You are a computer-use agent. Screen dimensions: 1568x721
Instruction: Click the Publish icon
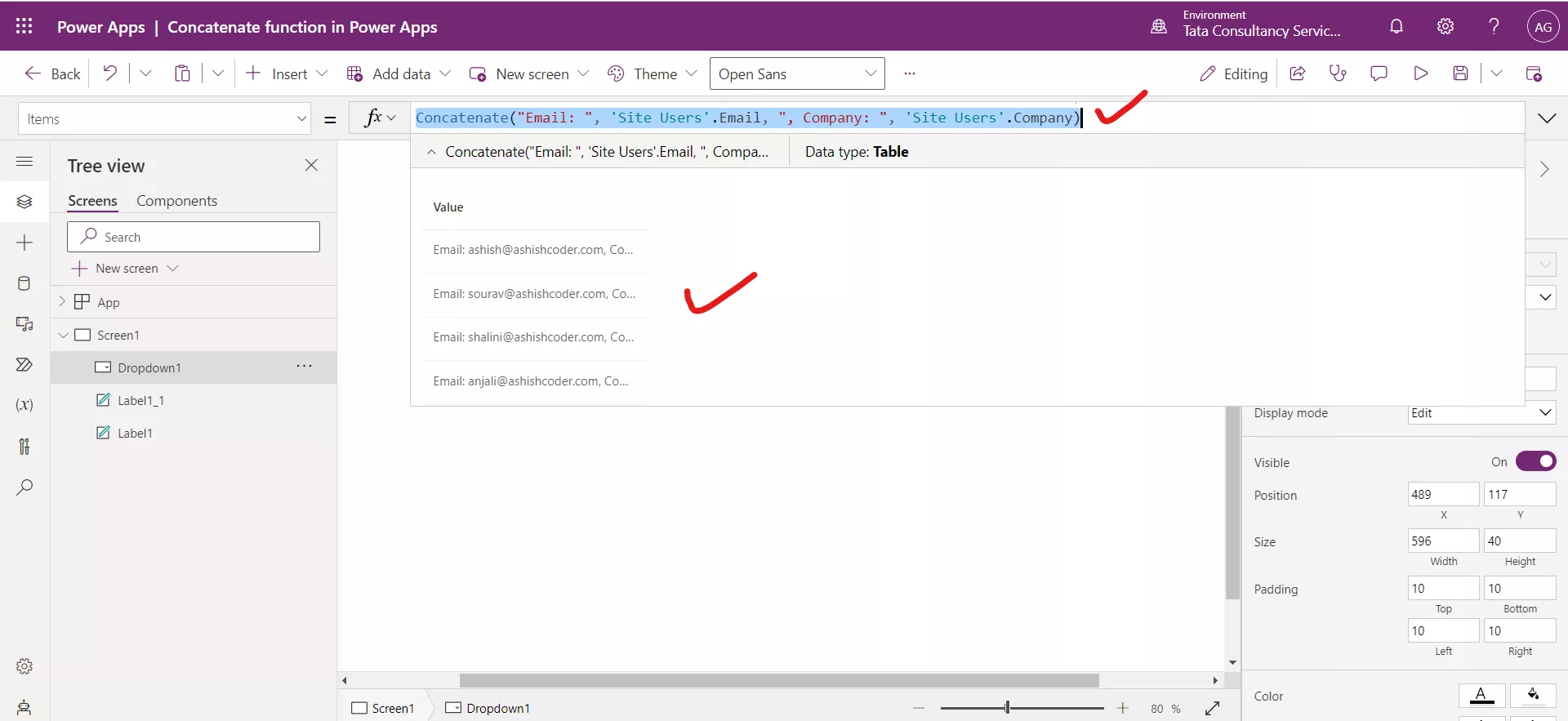point(1534,73)
